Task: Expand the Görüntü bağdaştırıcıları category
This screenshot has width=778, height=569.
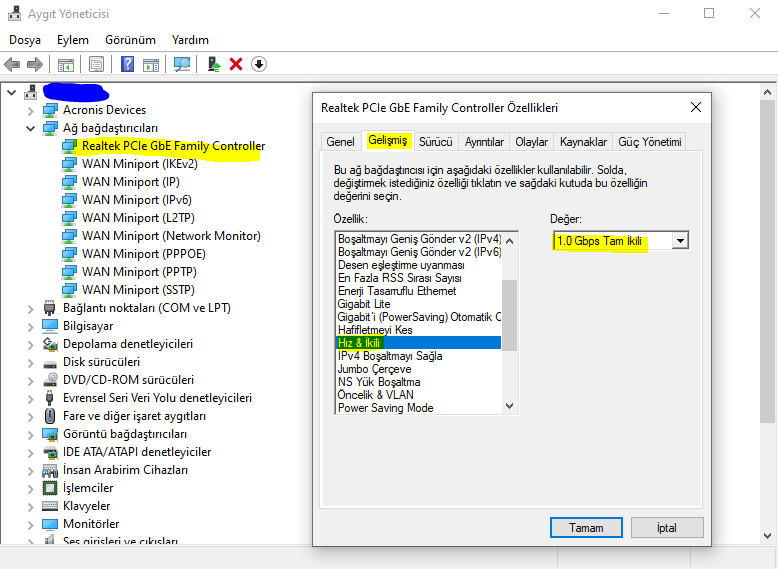Action: pyautogui.click(x=31, y=435)
